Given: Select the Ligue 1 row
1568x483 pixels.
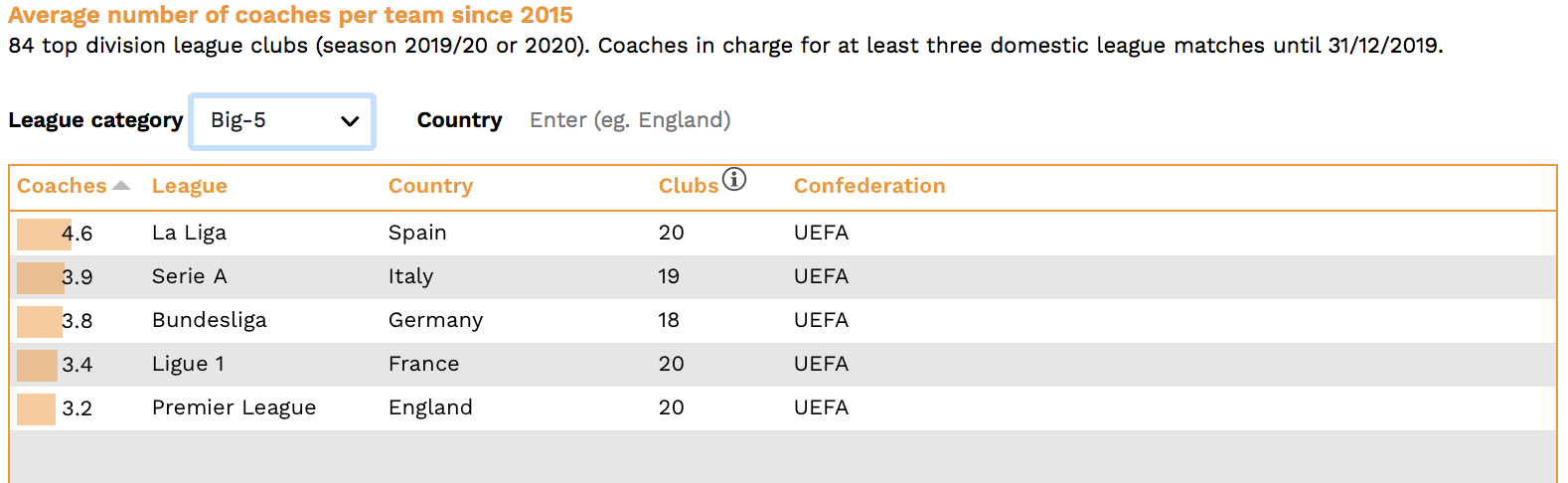Looking at the screenshot, I should click(x=783, y=365).
